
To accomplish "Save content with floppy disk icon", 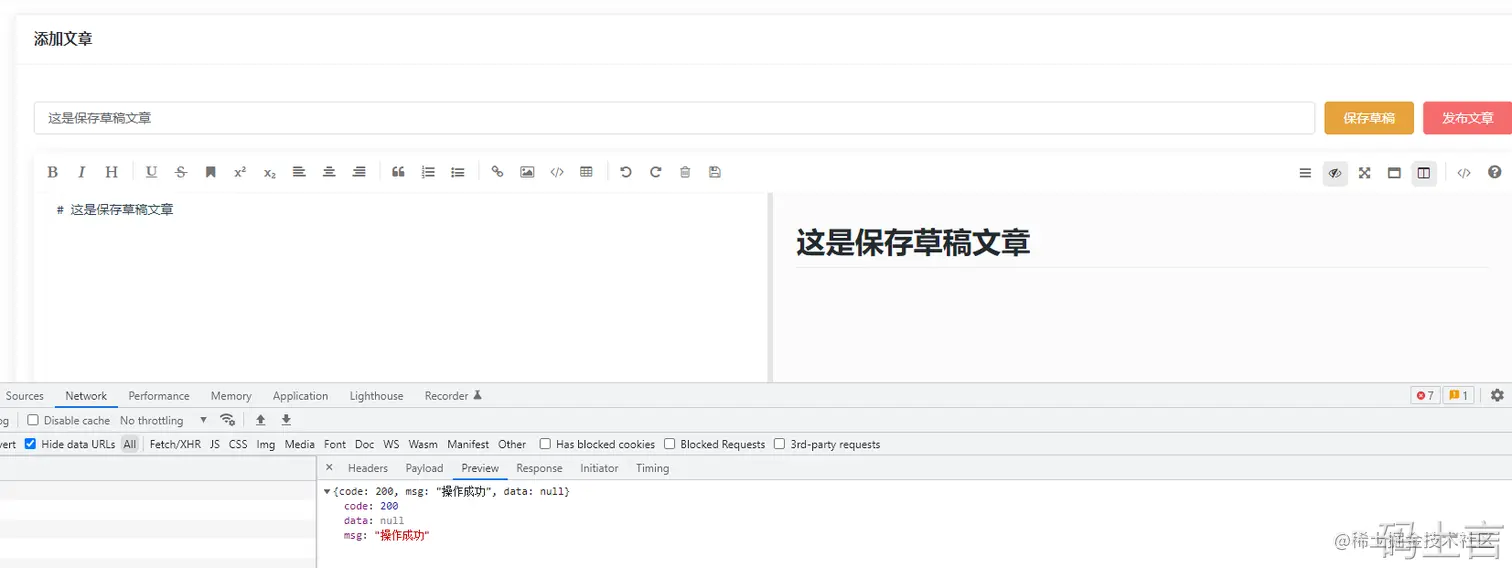I will 715,172.
